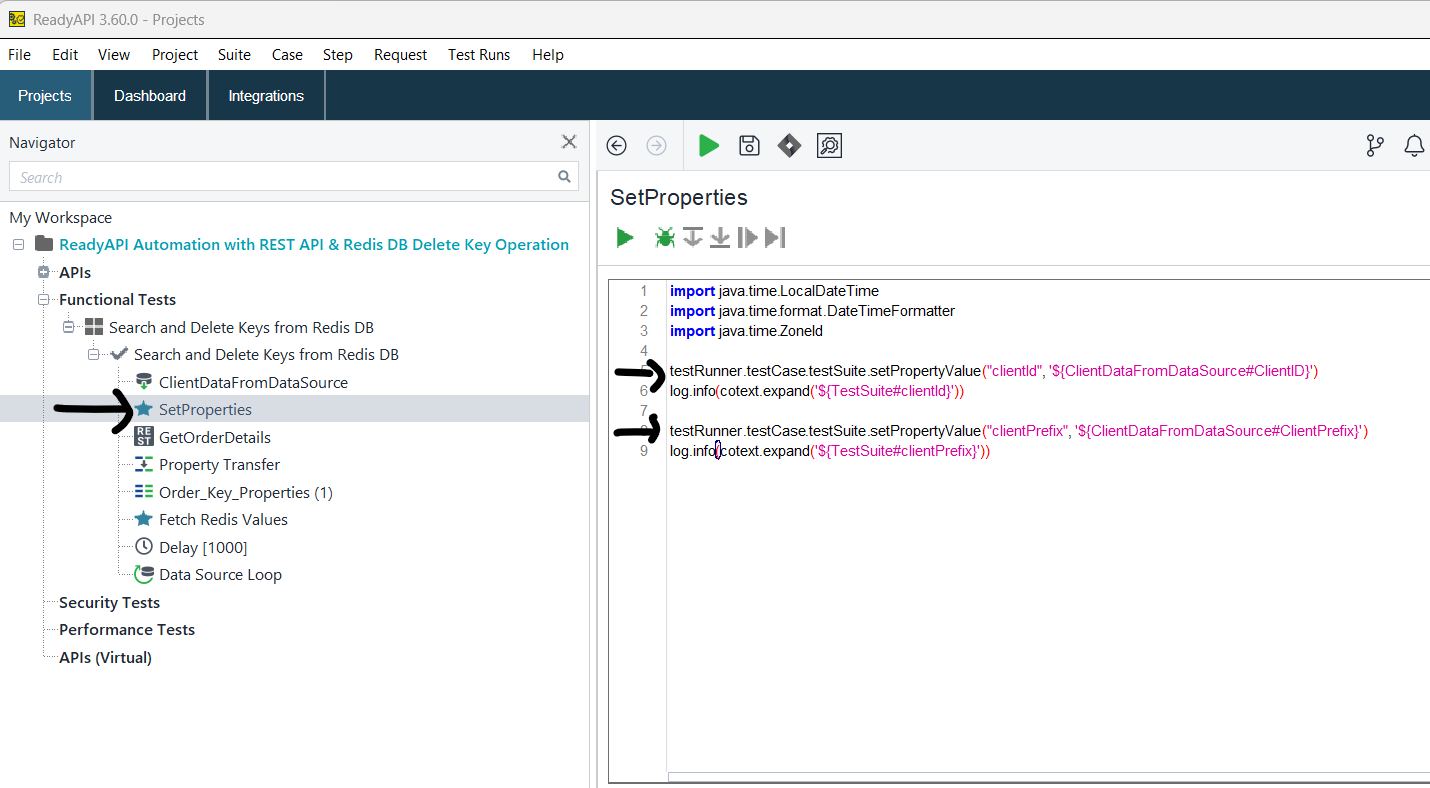Screen dimensions: 1430x788
Task: Collapse the Functional Tests node
Action: (43, 300)
